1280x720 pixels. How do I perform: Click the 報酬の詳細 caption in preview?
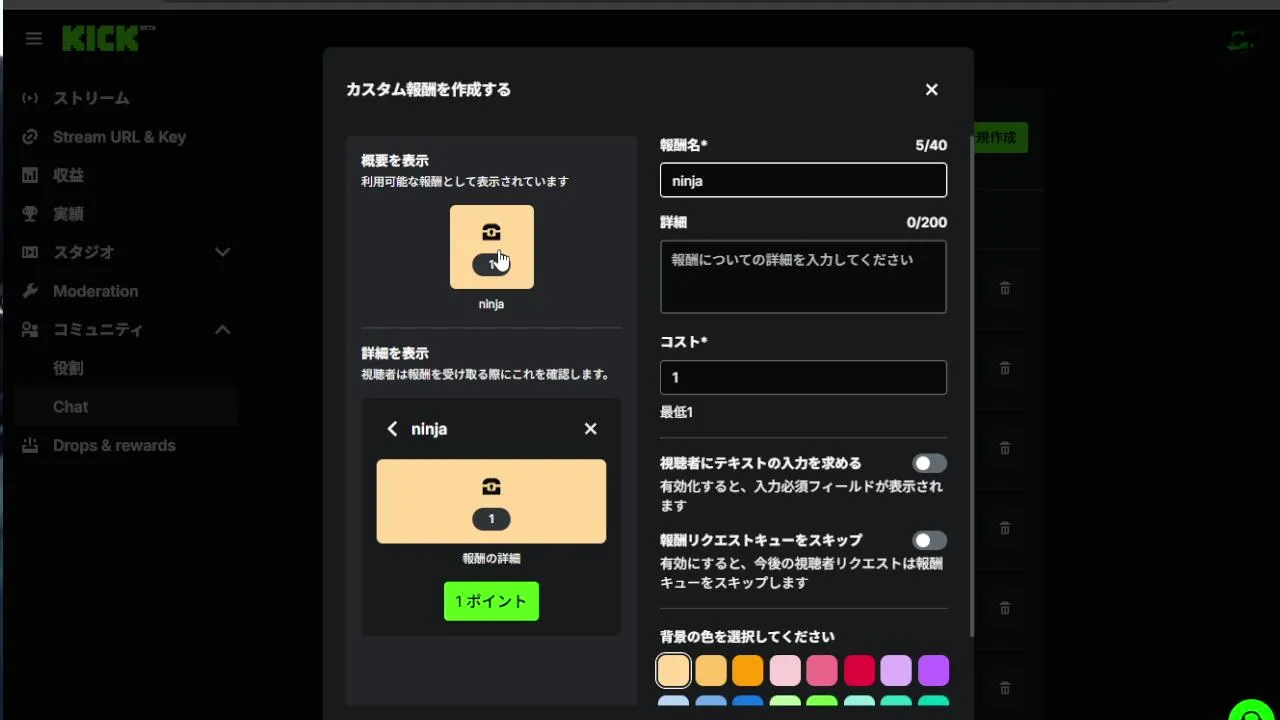point(491,559)
